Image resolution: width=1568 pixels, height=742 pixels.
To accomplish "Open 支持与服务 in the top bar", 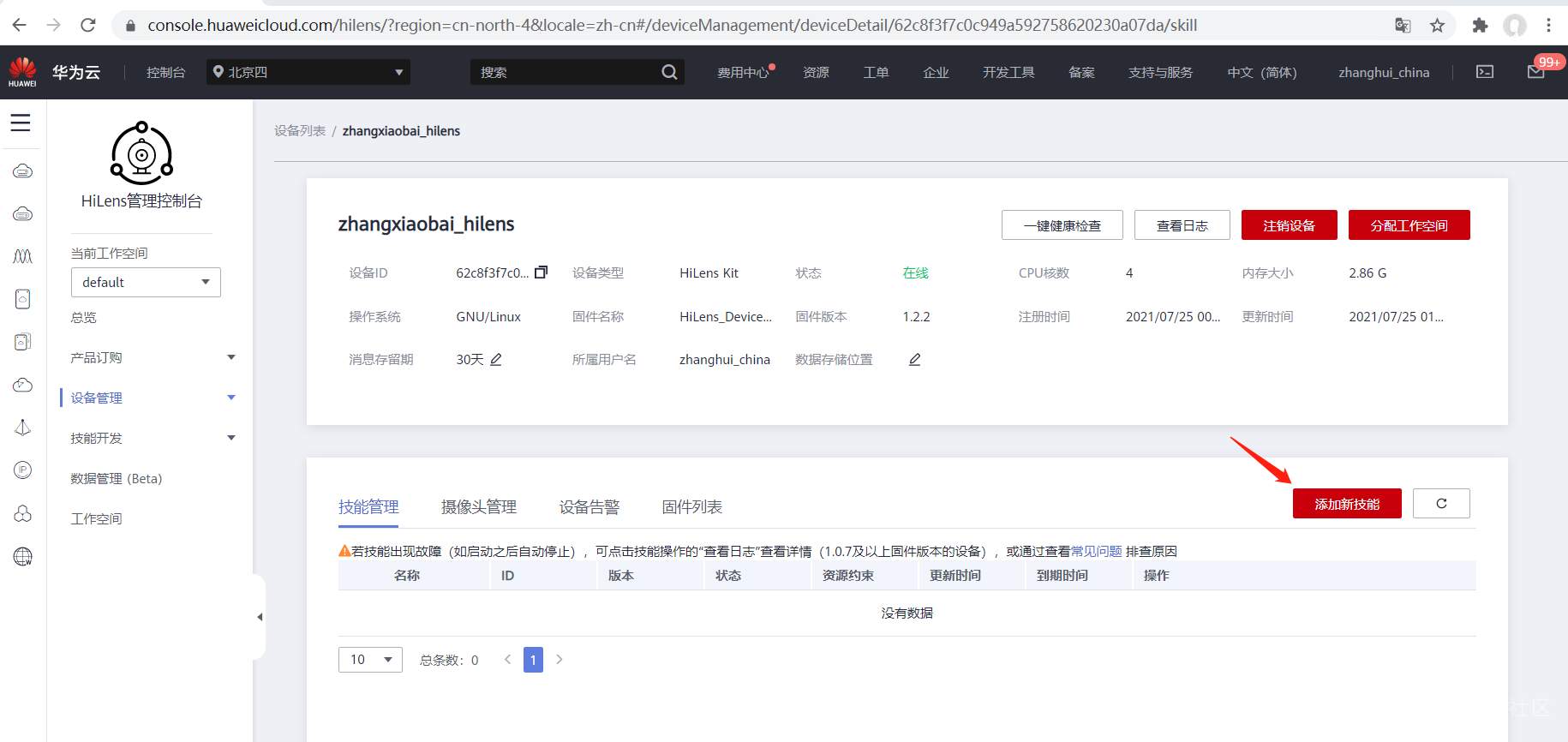I will pos(1160,72).
